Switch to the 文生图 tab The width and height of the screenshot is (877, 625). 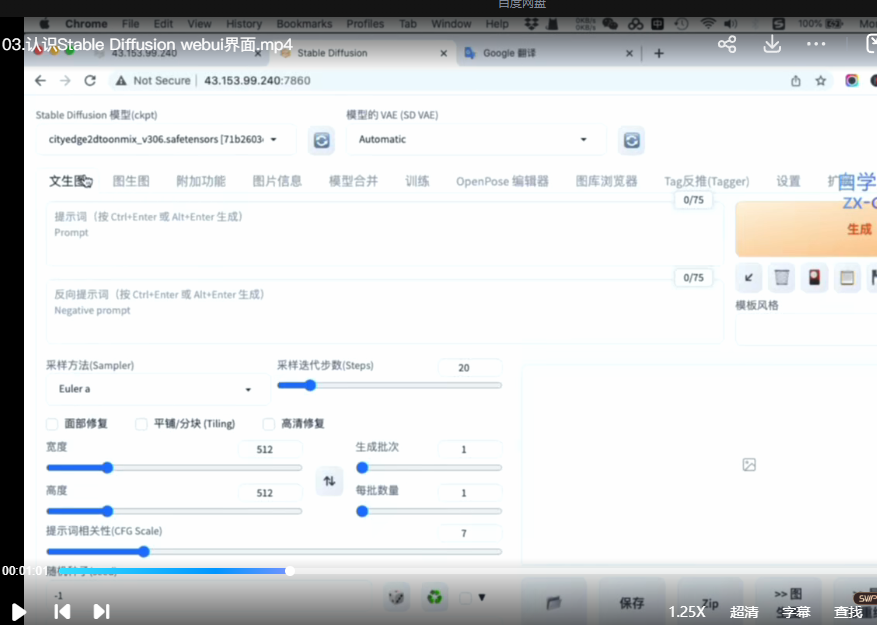tap(69, 181)
